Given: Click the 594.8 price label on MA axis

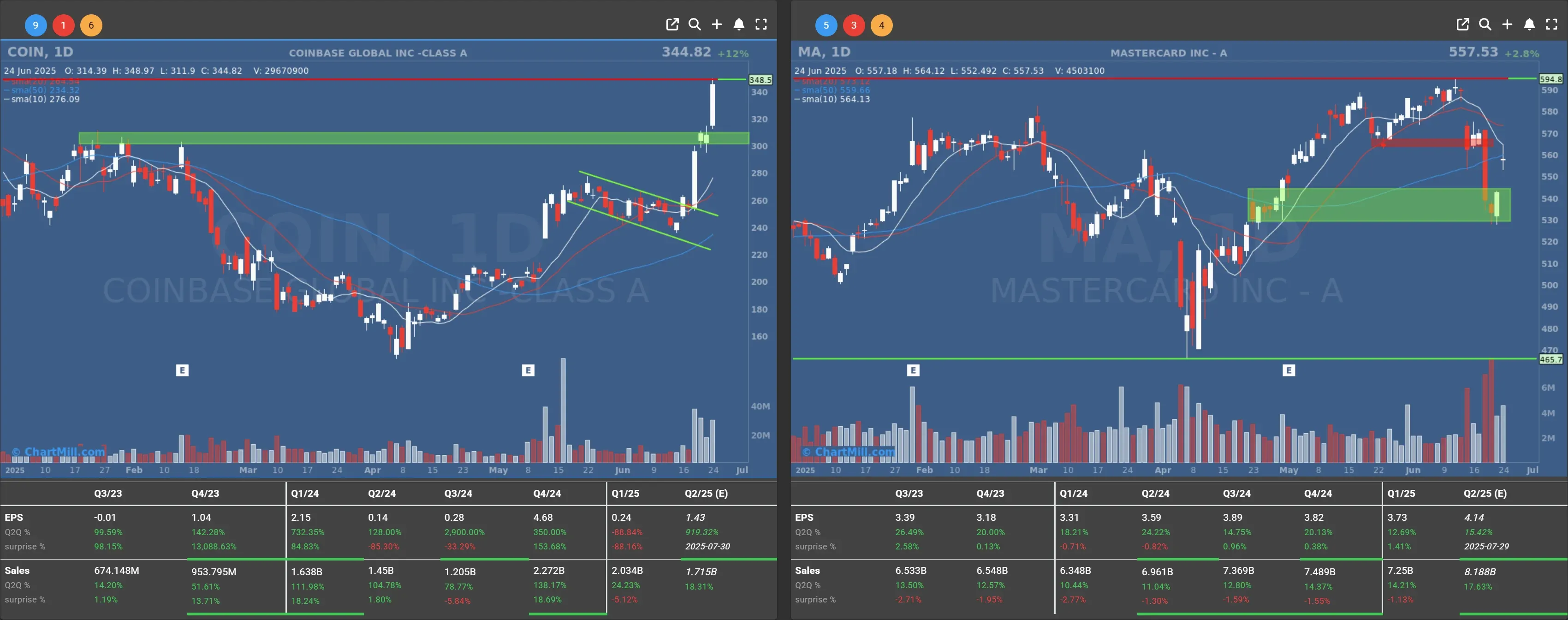Looking at the screenshot, I should (x=1550, y=79).
